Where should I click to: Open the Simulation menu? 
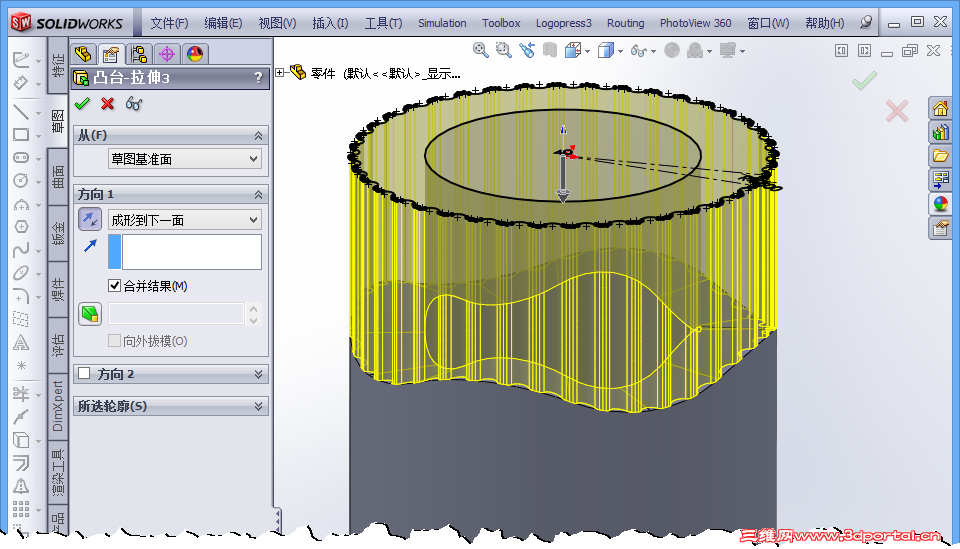[x=442, y=23]
